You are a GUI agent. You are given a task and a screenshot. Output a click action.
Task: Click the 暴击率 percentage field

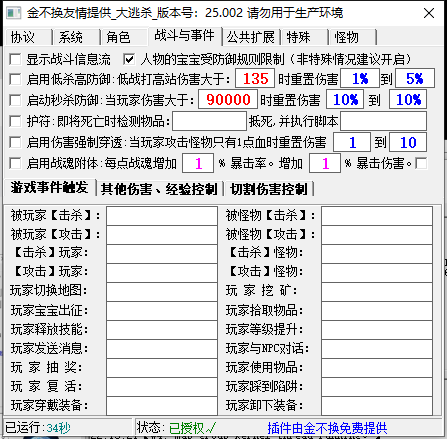coord(198,163)
